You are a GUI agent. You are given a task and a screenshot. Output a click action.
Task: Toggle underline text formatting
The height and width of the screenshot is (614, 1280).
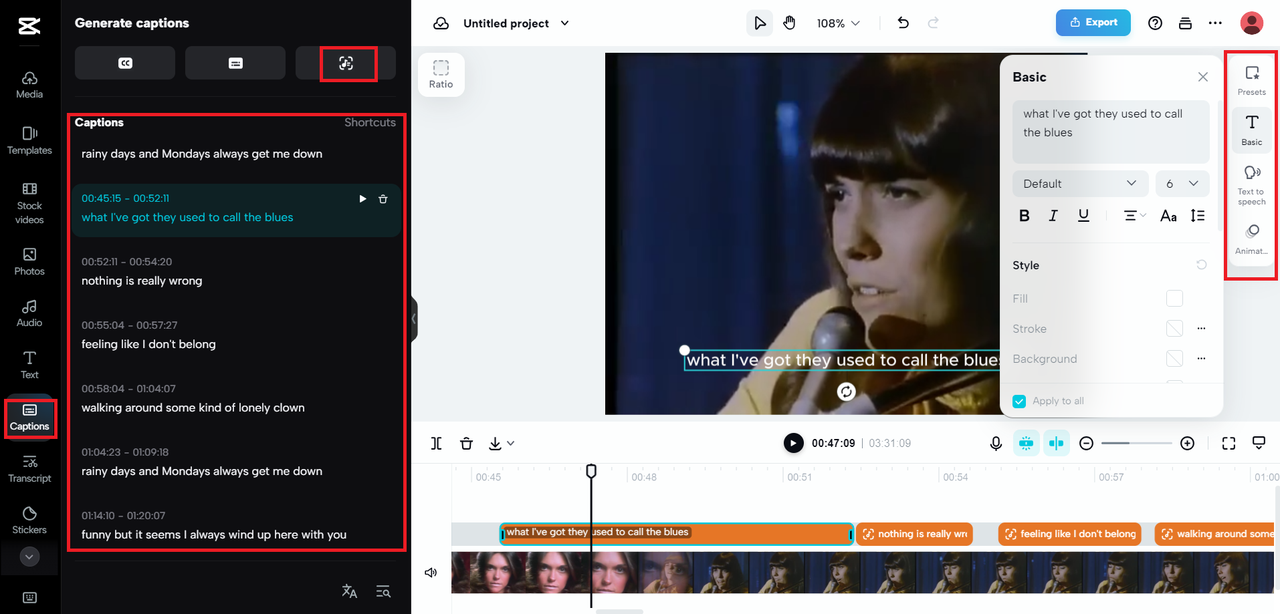tap(1083, 215)
